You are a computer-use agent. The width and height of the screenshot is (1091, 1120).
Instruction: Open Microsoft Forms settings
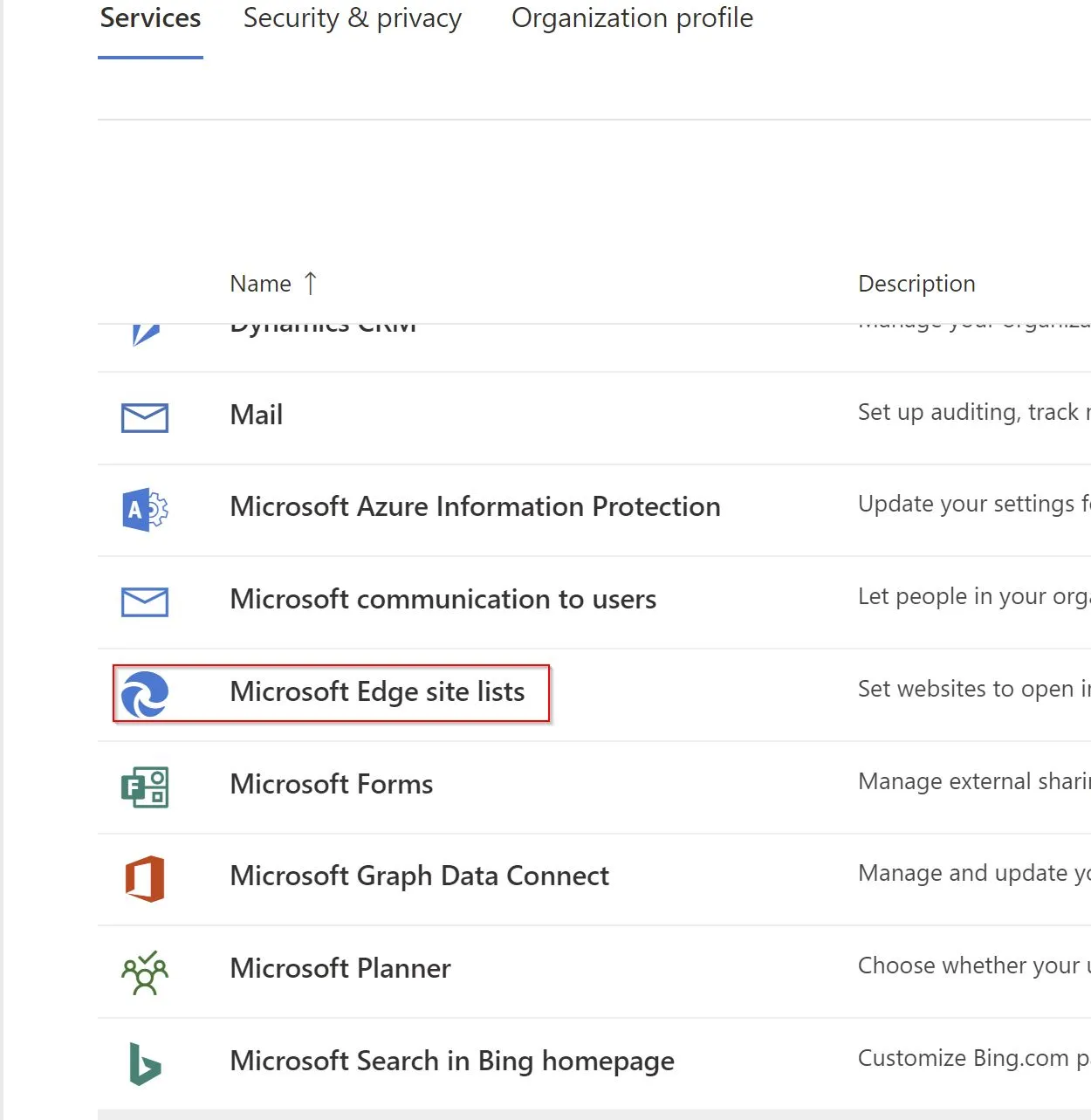coord(331,784)
